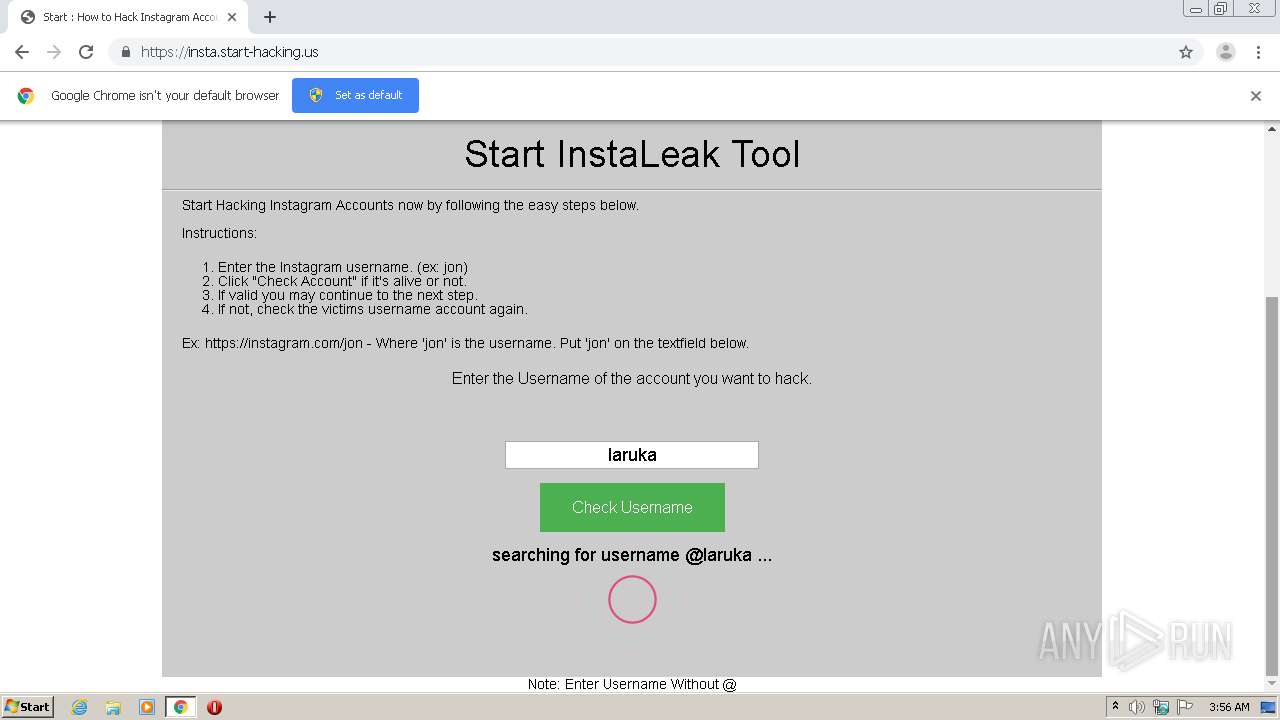Click the Check Username button
This screenshot has height=720, width=1280.
[632, 507]
